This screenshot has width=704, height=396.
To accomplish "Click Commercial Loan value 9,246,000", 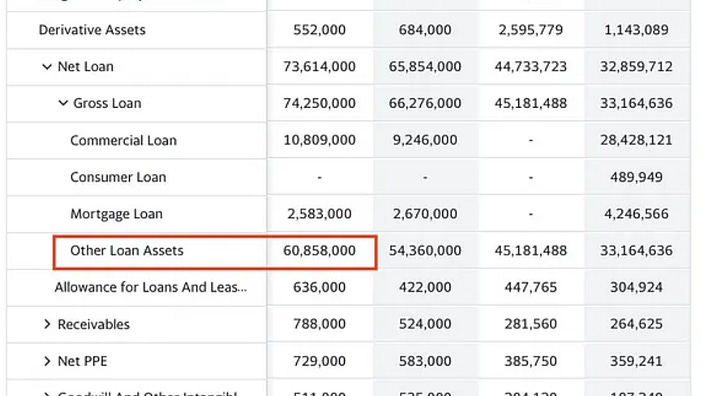I will click(x=425, y=140).
